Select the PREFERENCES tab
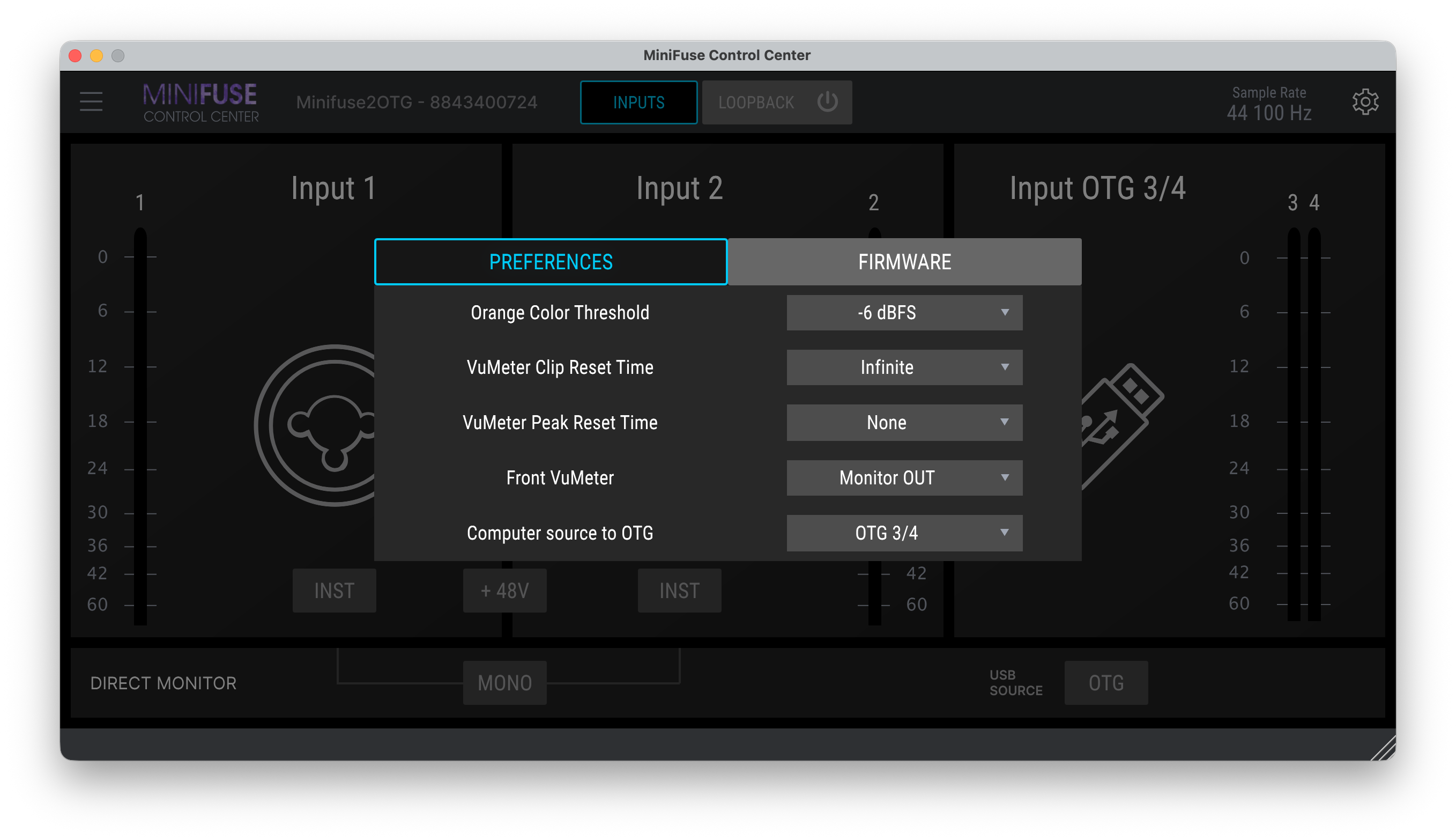This screenshot has height=840, width=1456. 551,262
